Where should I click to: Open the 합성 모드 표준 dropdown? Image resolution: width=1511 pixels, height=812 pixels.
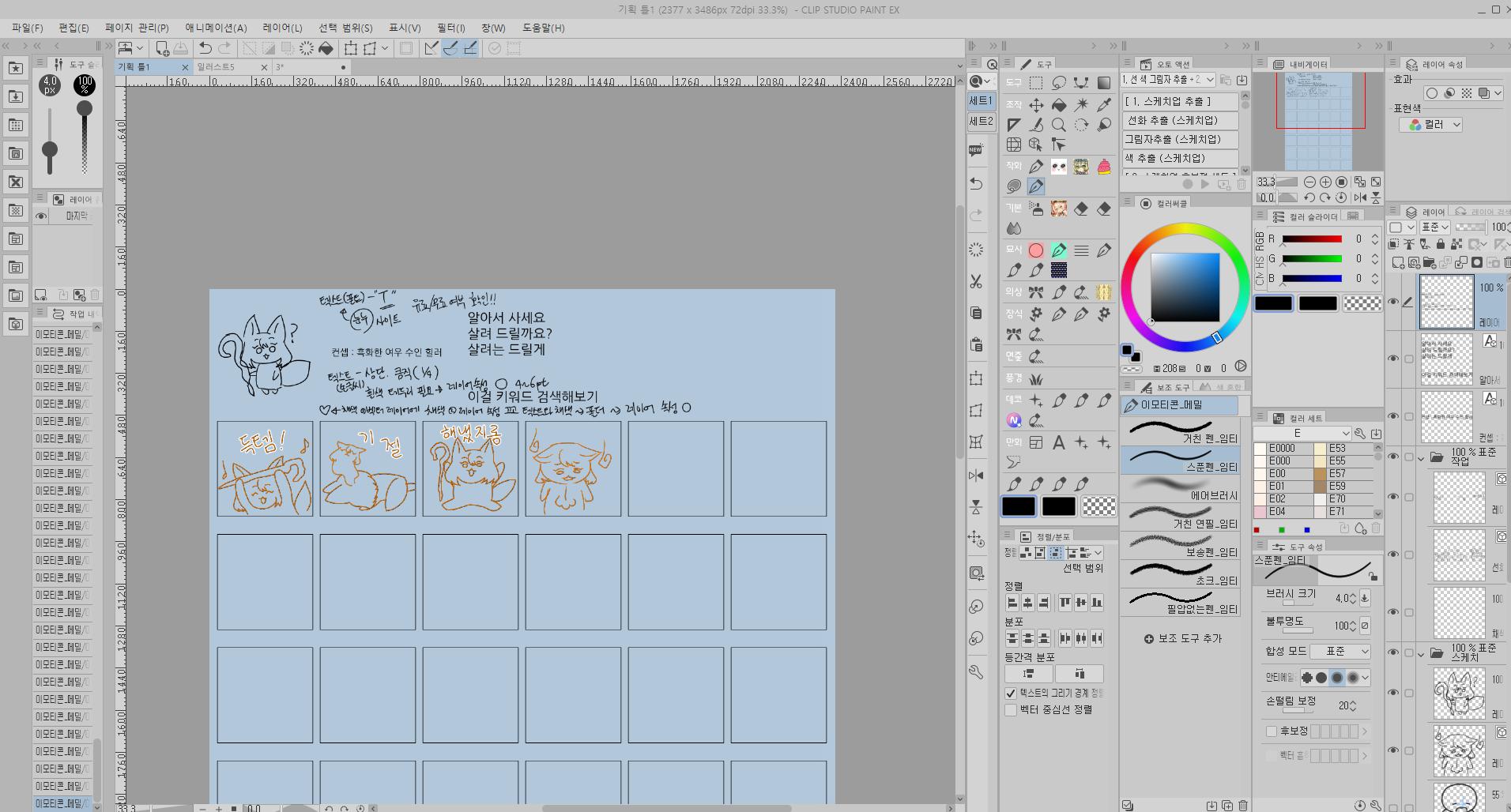click(x=1340, y=652)
